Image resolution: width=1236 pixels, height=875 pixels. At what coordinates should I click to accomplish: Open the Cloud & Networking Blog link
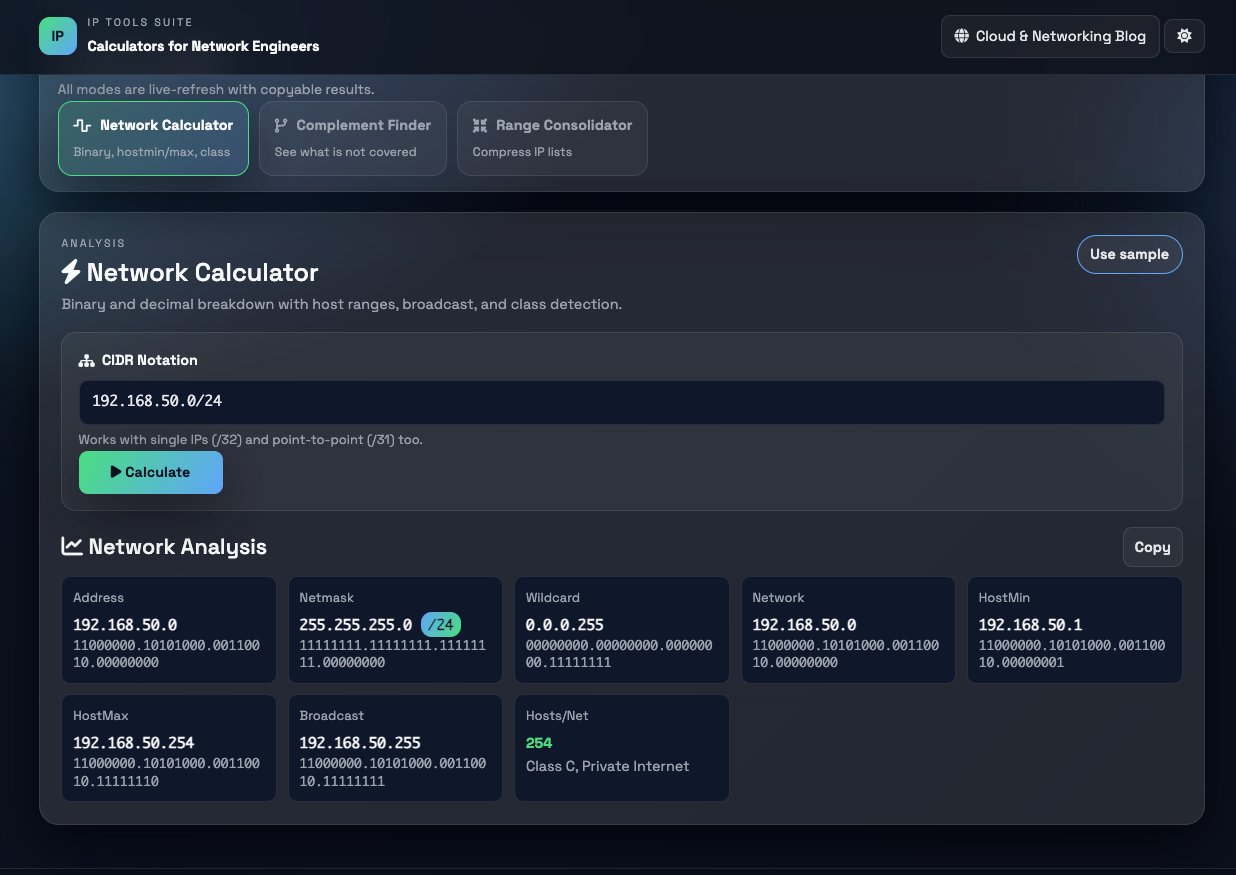(x=1049, y=36)
